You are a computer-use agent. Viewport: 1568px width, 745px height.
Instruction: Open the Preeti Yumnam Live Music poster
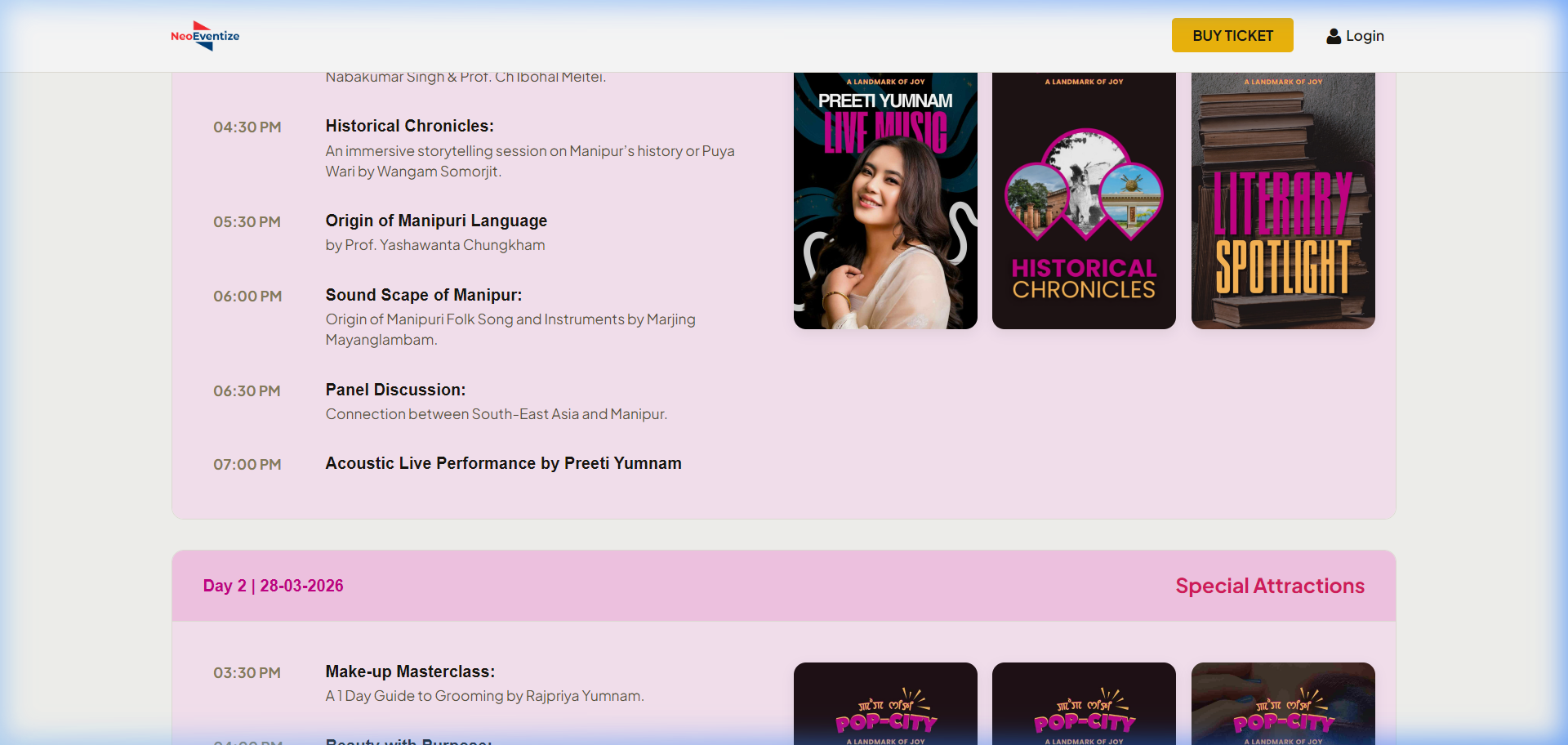click(885, 200)
